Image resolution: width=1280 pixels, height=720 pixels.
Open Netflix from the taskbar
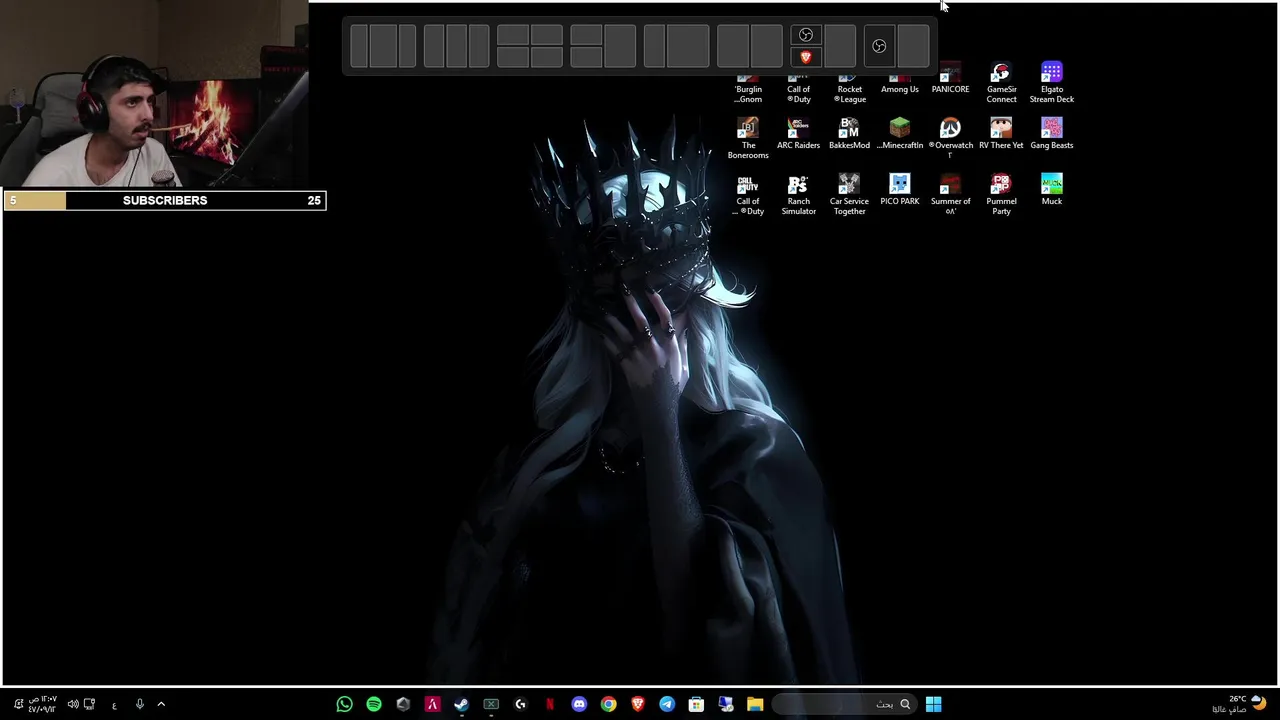(x=549, y=704)
